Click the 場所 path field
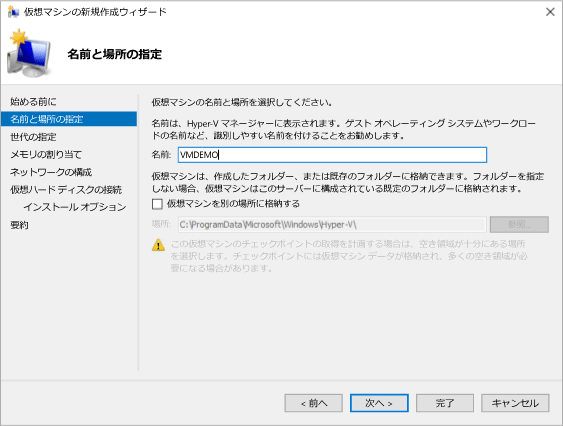563x426 pixels. pyautogui.click(x=332, y=224)
